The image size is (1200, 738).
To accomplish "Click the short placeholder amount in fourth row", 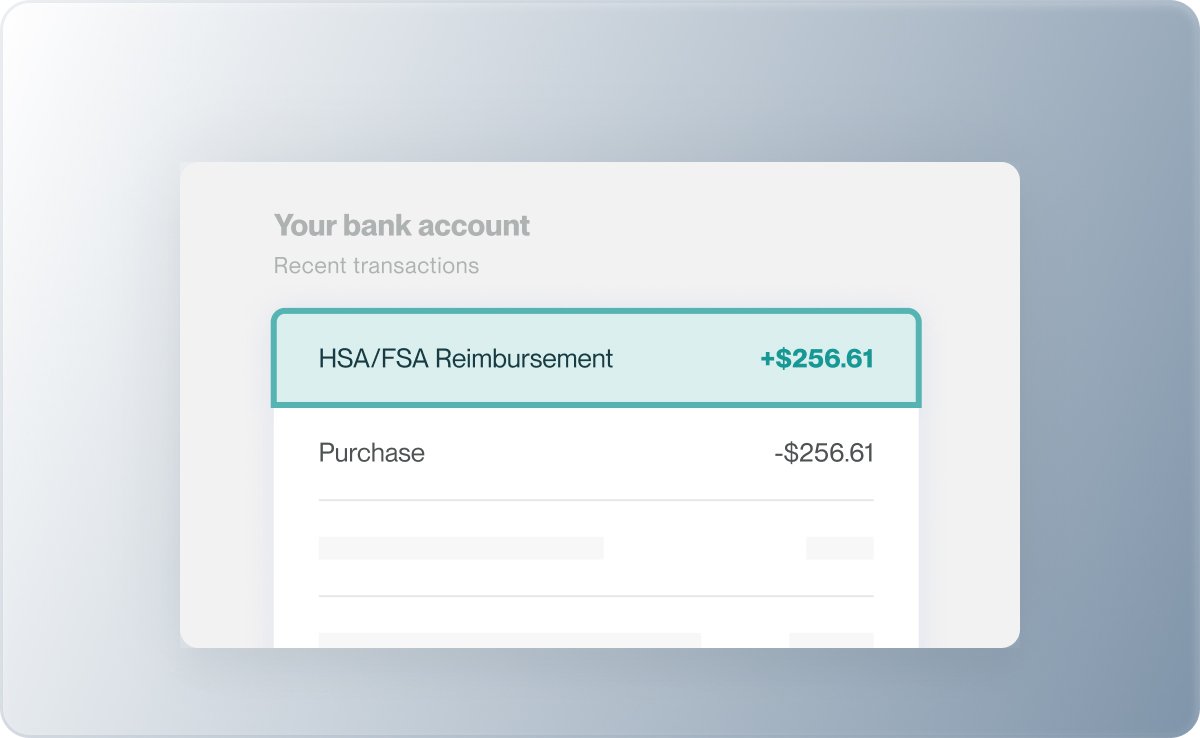I will click(x=831, y=639).
